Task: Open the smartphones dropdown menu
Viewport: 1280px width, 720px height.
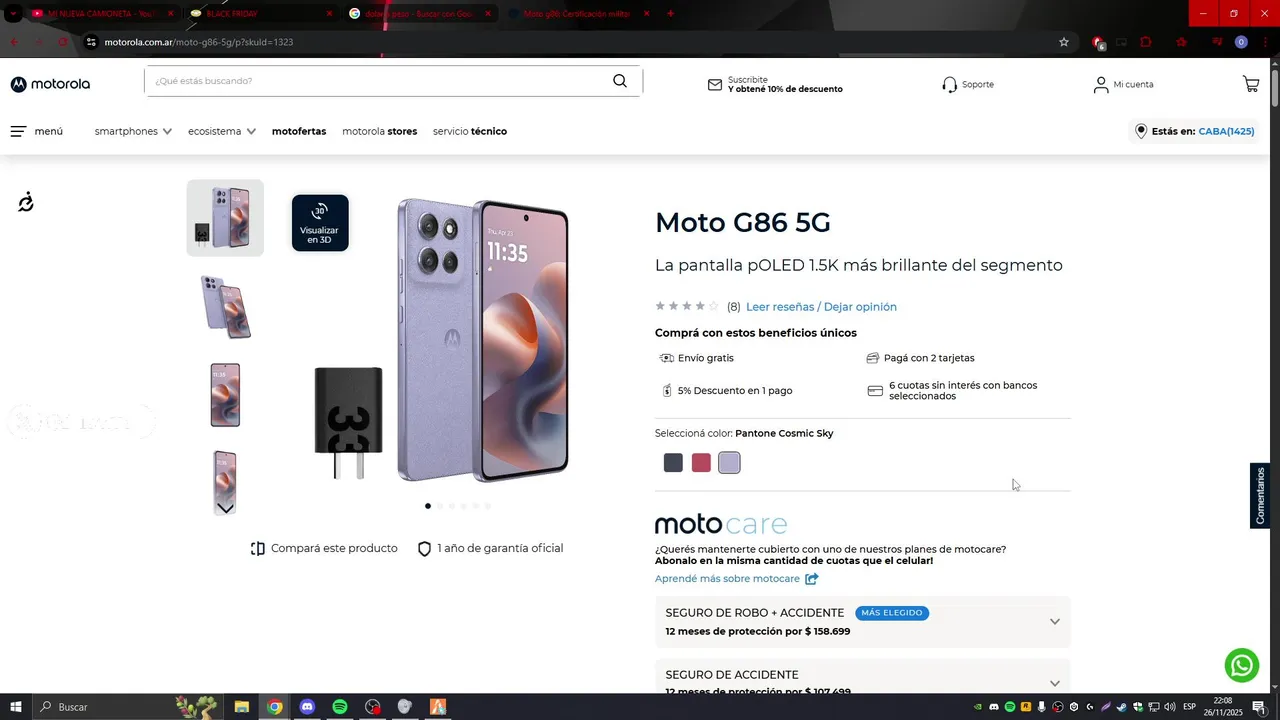Action: (x=133, y=131)
